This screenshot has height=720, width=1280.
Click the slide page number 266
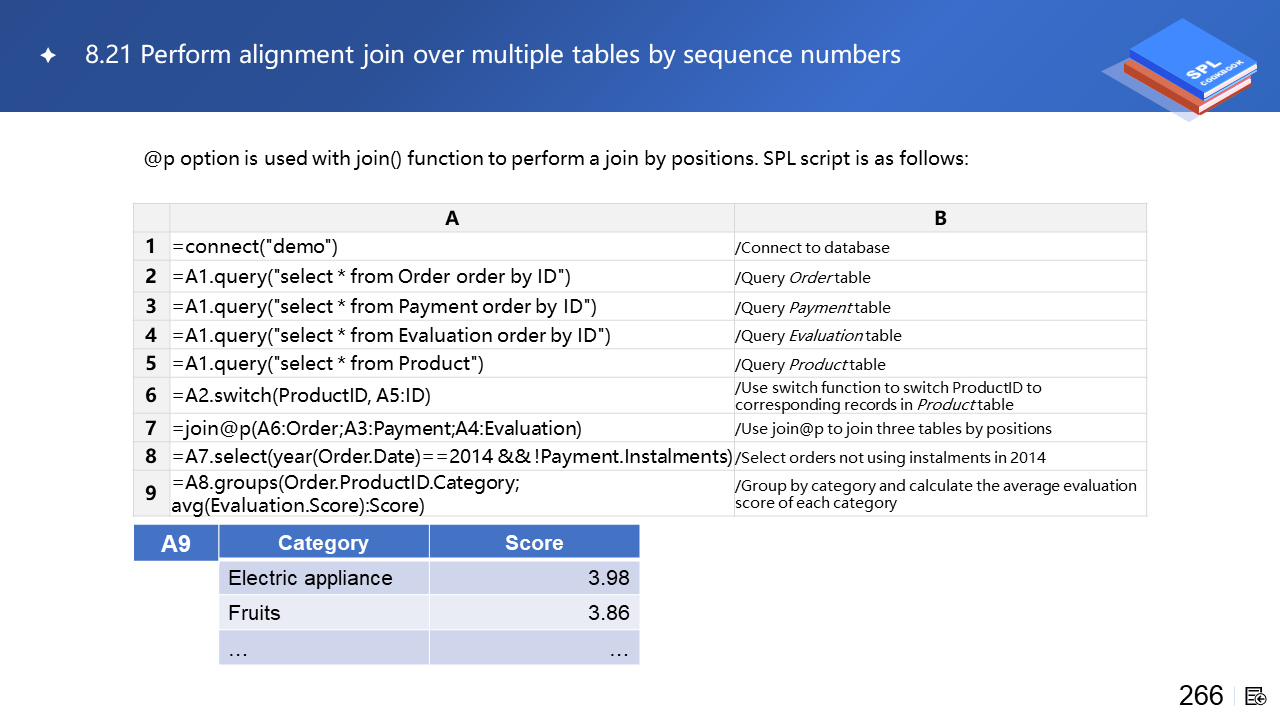(1200, 696)
